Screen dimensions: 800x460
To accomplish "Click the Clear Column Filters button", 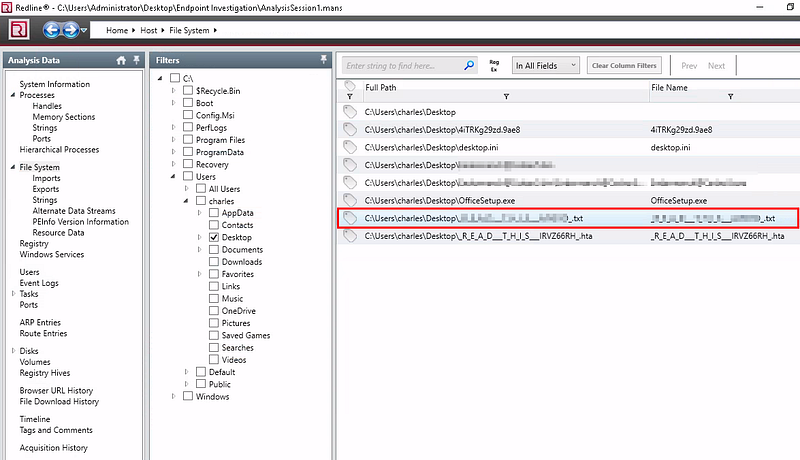I will [x=624, y=65].
